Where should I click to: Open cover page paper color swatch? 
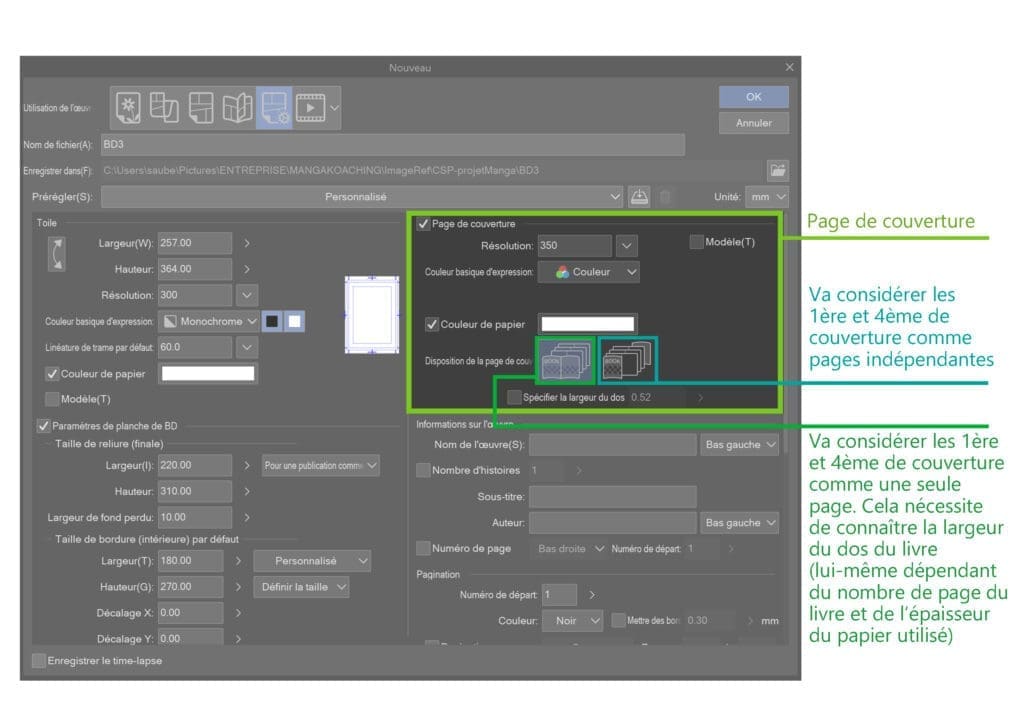tap(588, 324)
